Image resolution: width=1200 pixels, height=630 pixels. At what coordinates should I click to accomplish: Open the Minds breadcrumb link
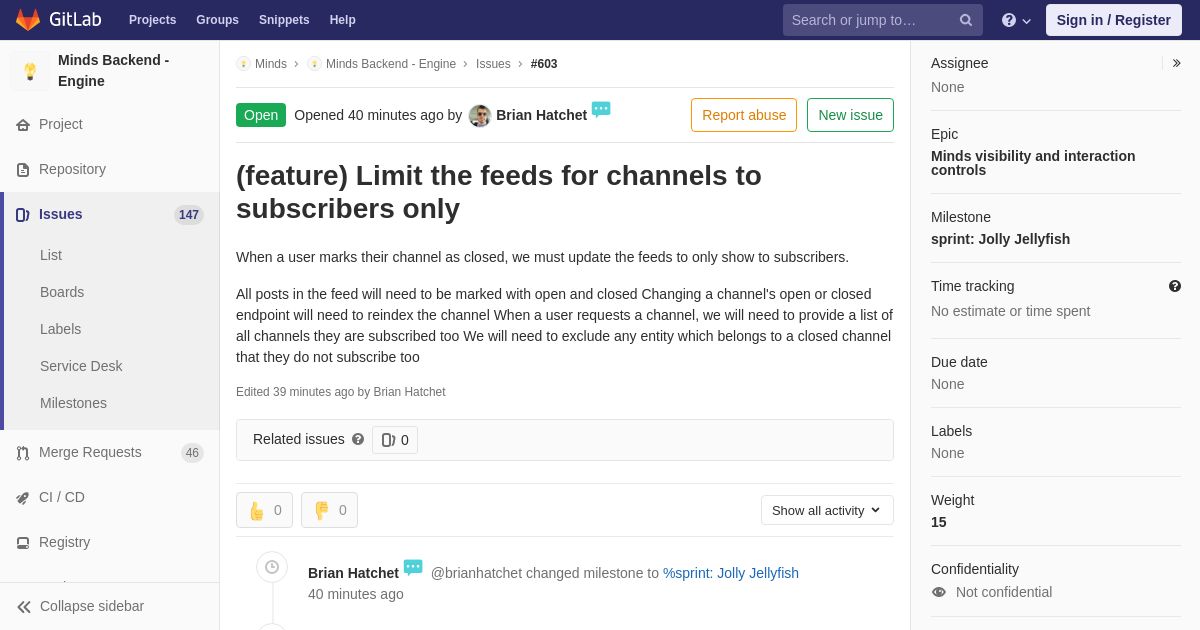coord(271,64)
